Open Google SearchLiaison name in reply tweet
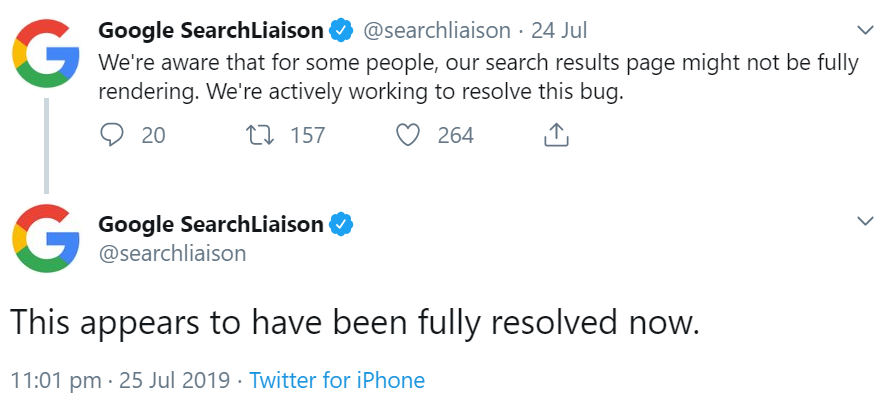 point(211,224)
